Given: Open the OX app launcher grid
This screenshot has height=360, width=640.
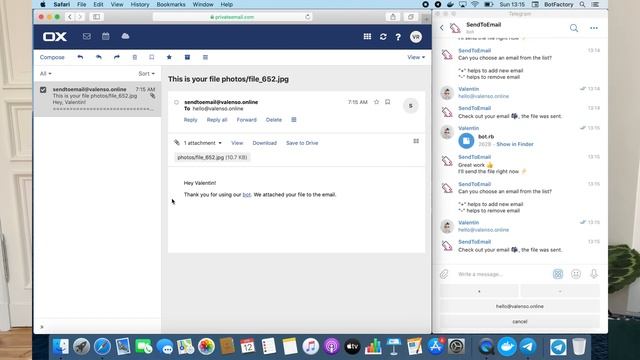Looking at the screenshot, I should click(367, 37).
